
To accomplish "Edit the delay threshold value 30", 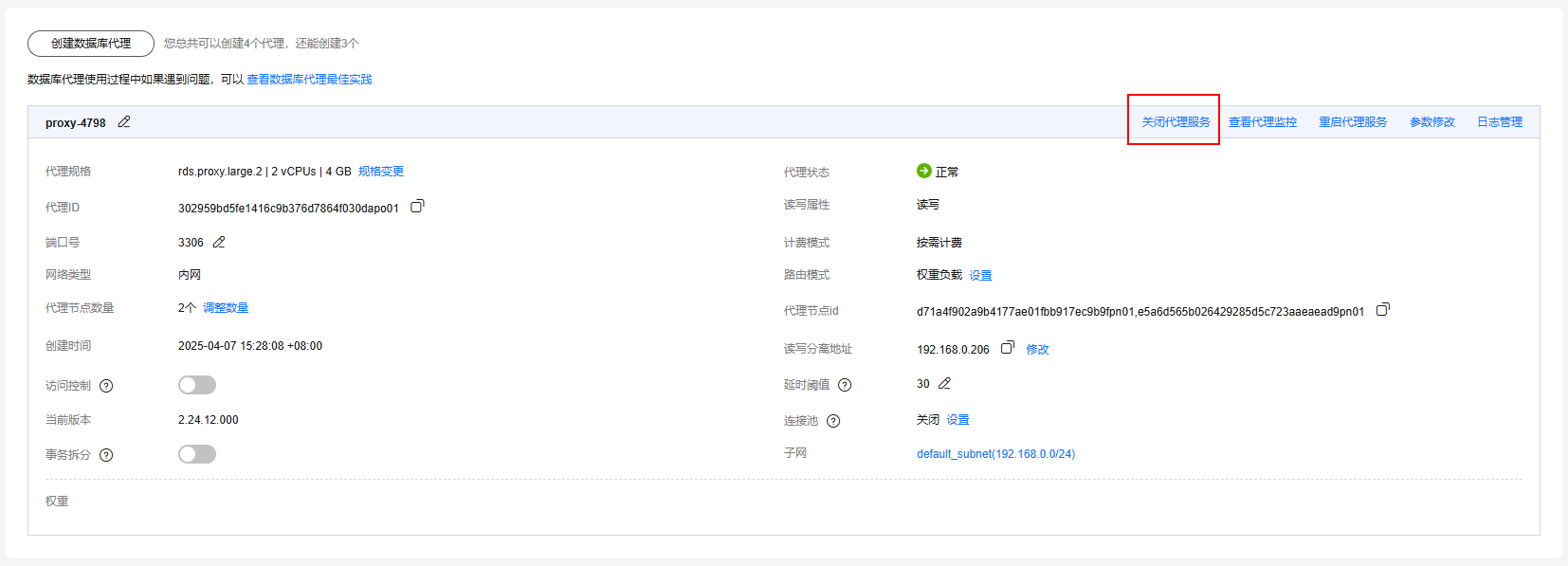I will tap(944, 384).
